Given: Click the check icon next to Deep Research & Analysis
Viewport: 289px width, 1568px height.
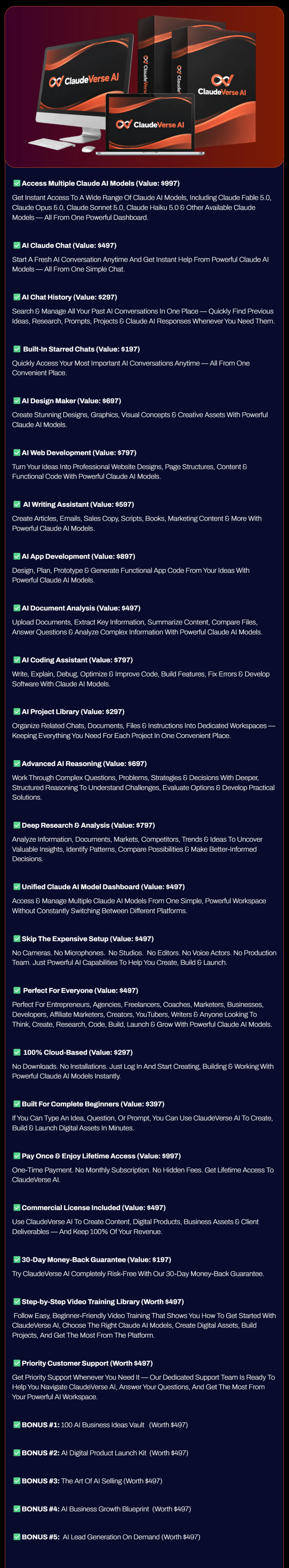Looking at the screenshot, I should [x=17, y=825].
